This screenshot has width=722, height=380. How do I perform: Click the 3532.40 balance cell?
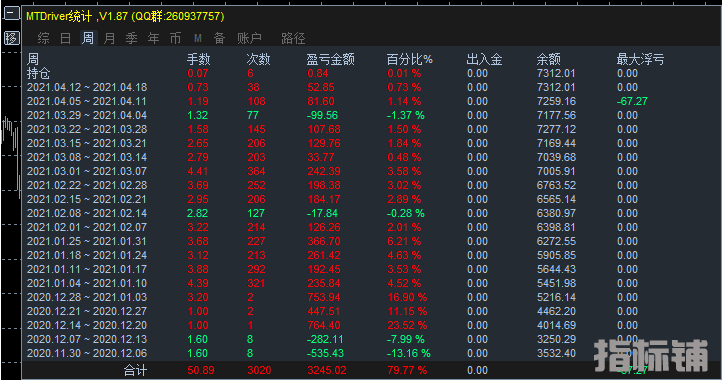(556, 353)
